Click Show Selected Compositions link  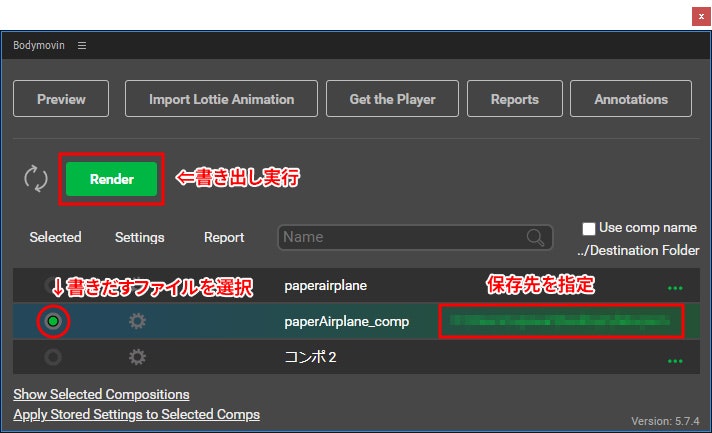(101, 394)
